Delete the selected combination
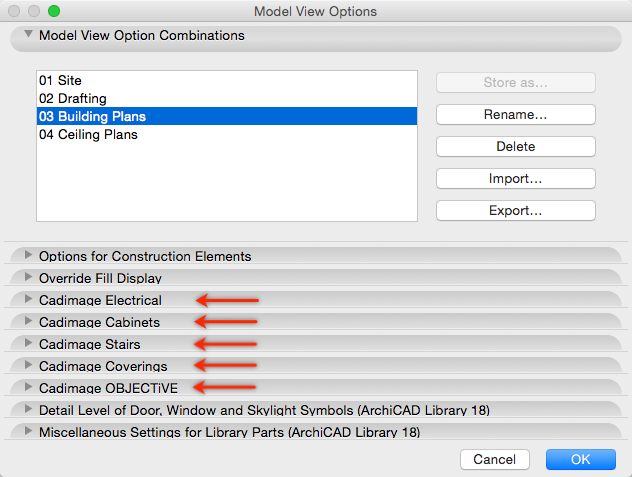This screenshot has height=477, width=632. tap(516, 146)
